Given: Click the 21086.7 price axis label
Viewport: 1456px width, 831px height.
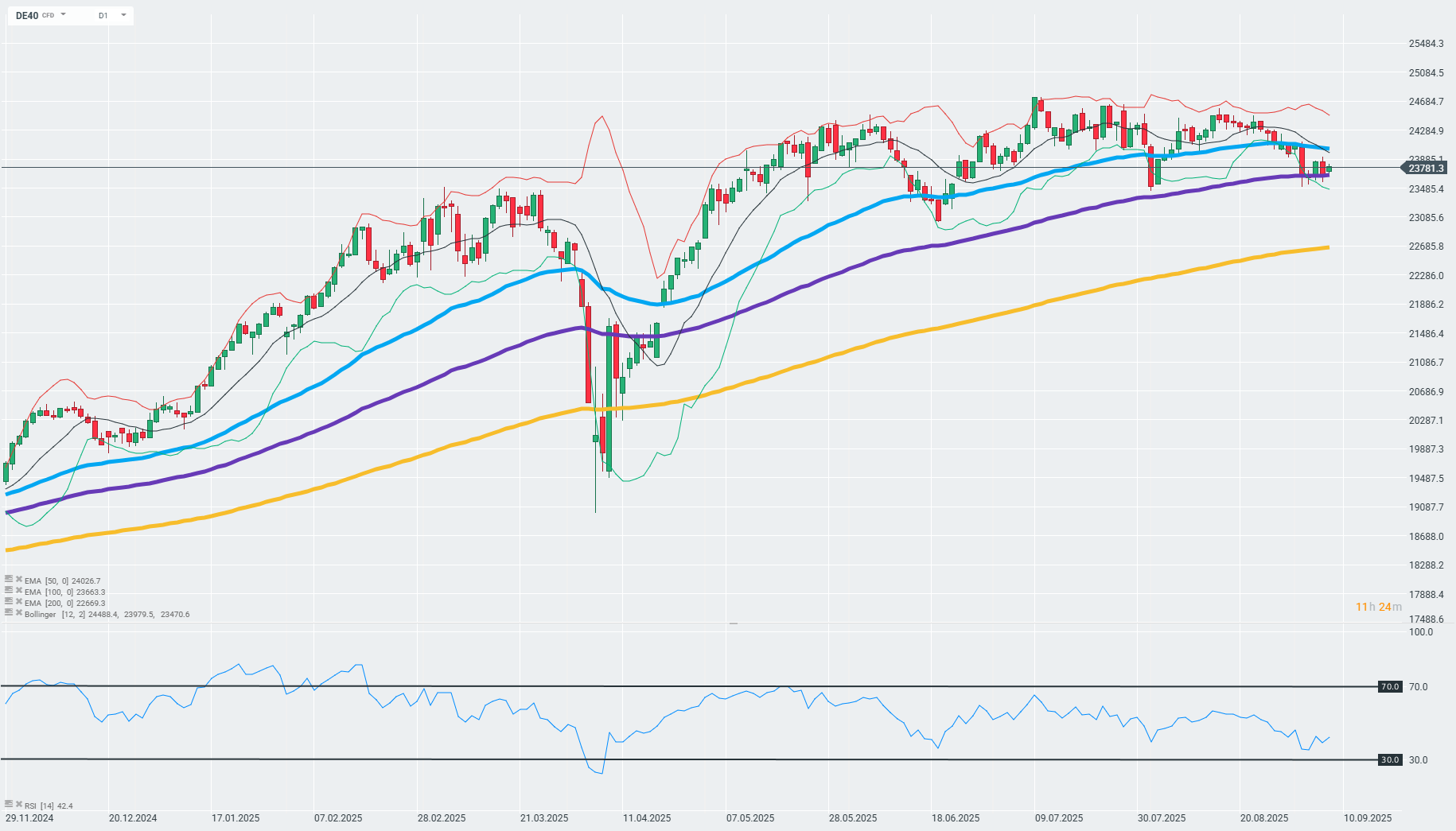Looking at the screenshot, I should tap(1426, 363).
